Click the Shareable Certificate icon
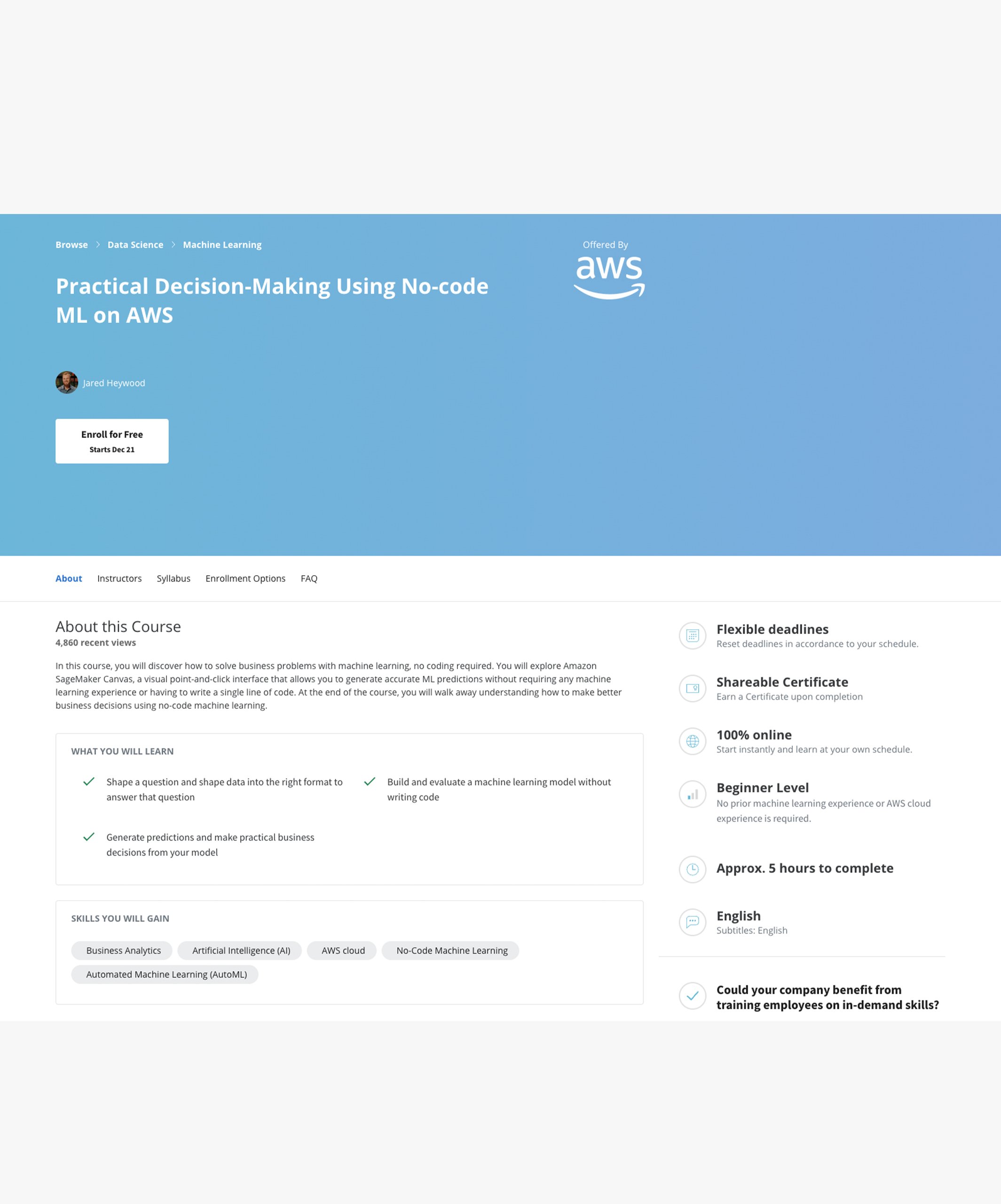 click(x=693, y=689)
